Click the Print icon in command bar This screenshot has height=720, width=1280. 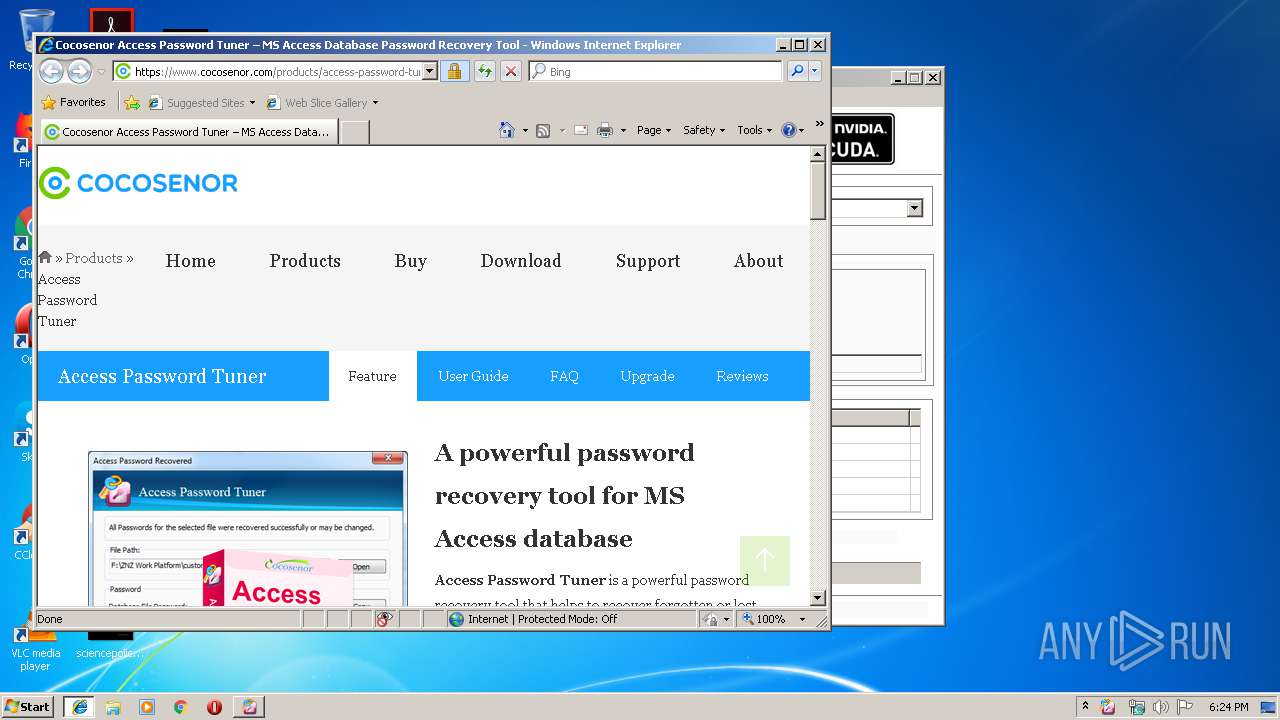pyautogui.click(x=605, y=130)
